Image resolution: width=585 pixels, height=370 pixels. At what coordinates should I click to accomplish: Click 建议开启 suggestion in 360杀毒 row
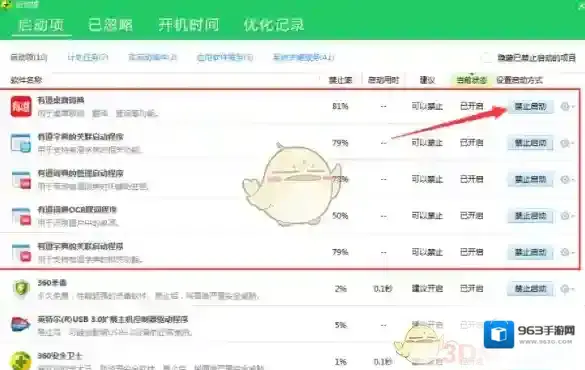coord(427,288)
